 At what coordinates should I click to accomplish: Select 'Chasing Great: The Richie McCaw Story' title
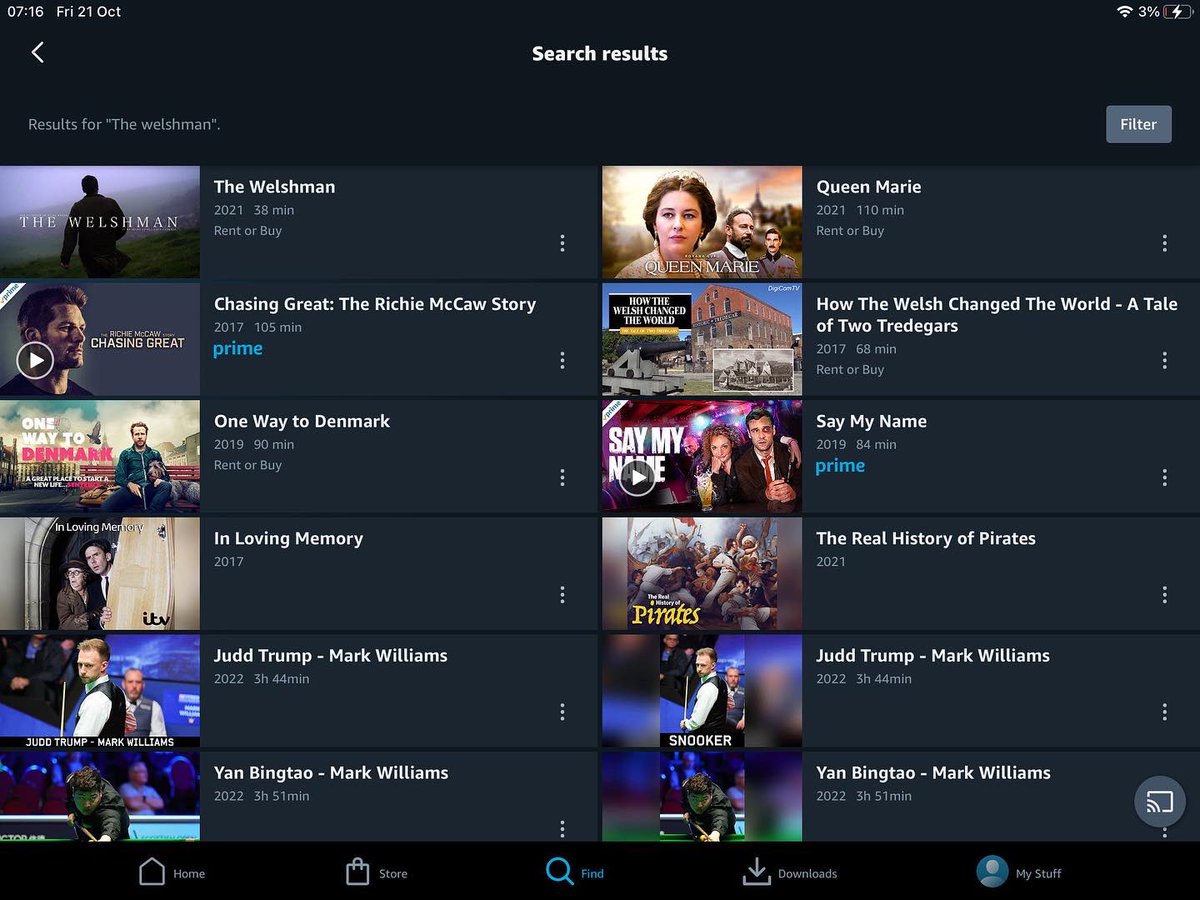[375, 304]
